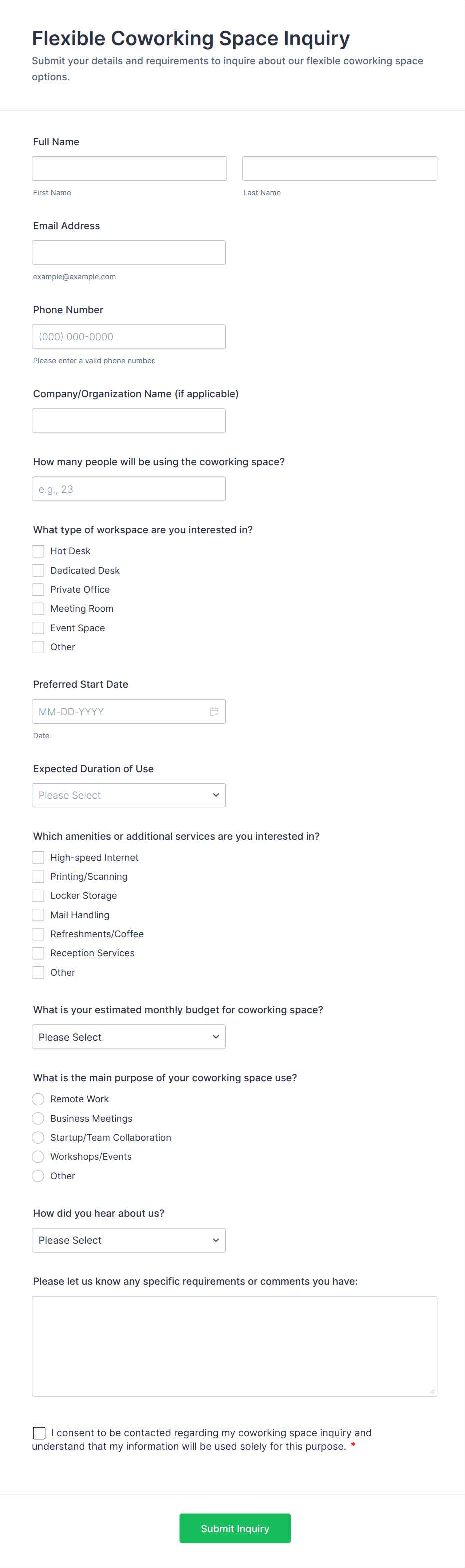
Task: Check the consent to be contacted checkbox
Action: (39, 1432)
